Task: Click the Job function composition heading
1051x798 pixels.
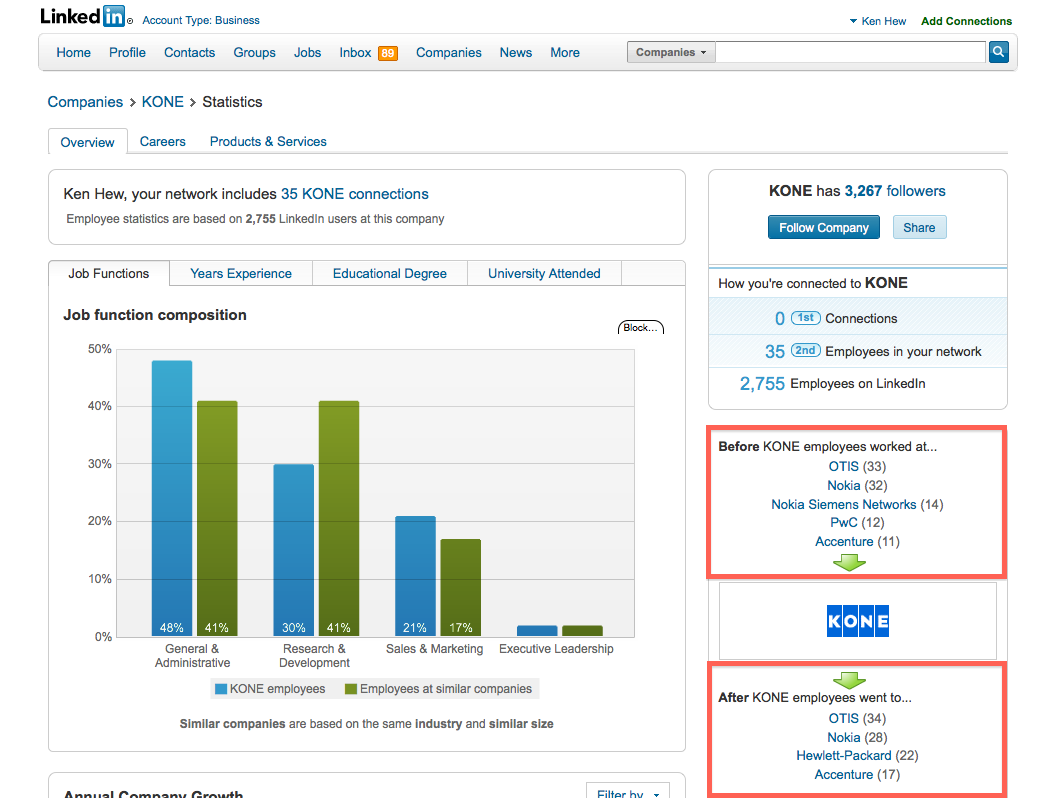Action: click(x=155, y=315)
